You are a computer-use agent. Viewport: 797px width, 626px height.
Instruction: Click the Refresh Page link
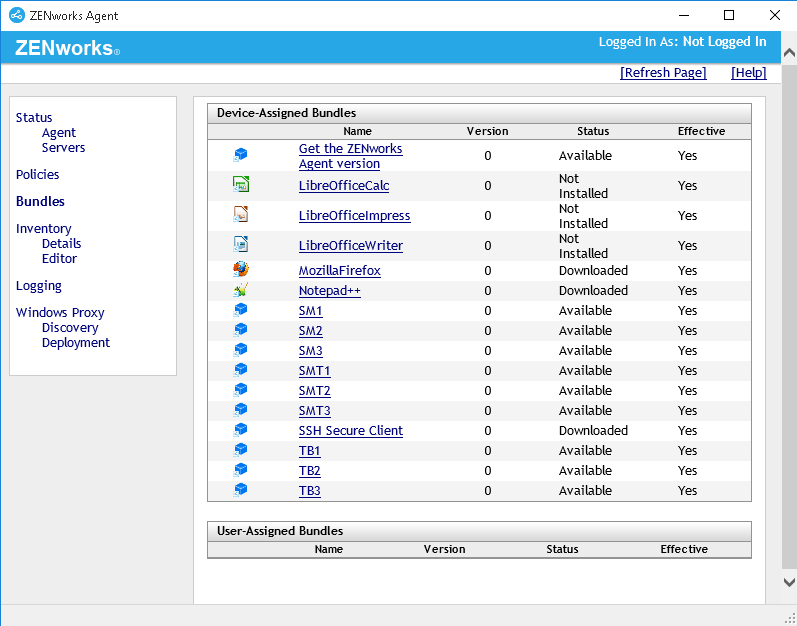coord(663,73)
